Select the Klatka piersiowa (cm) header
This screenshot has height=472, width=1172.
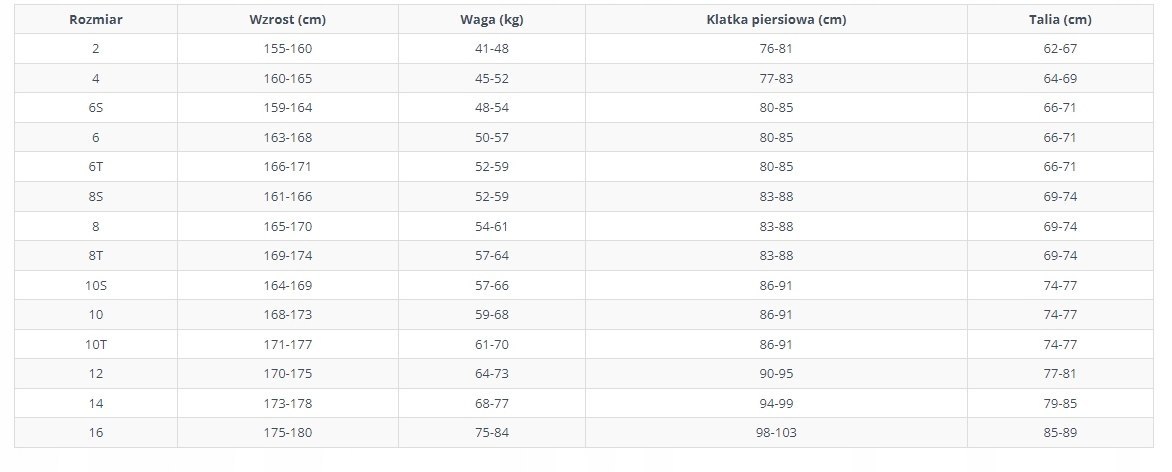(x=776, y=20)
